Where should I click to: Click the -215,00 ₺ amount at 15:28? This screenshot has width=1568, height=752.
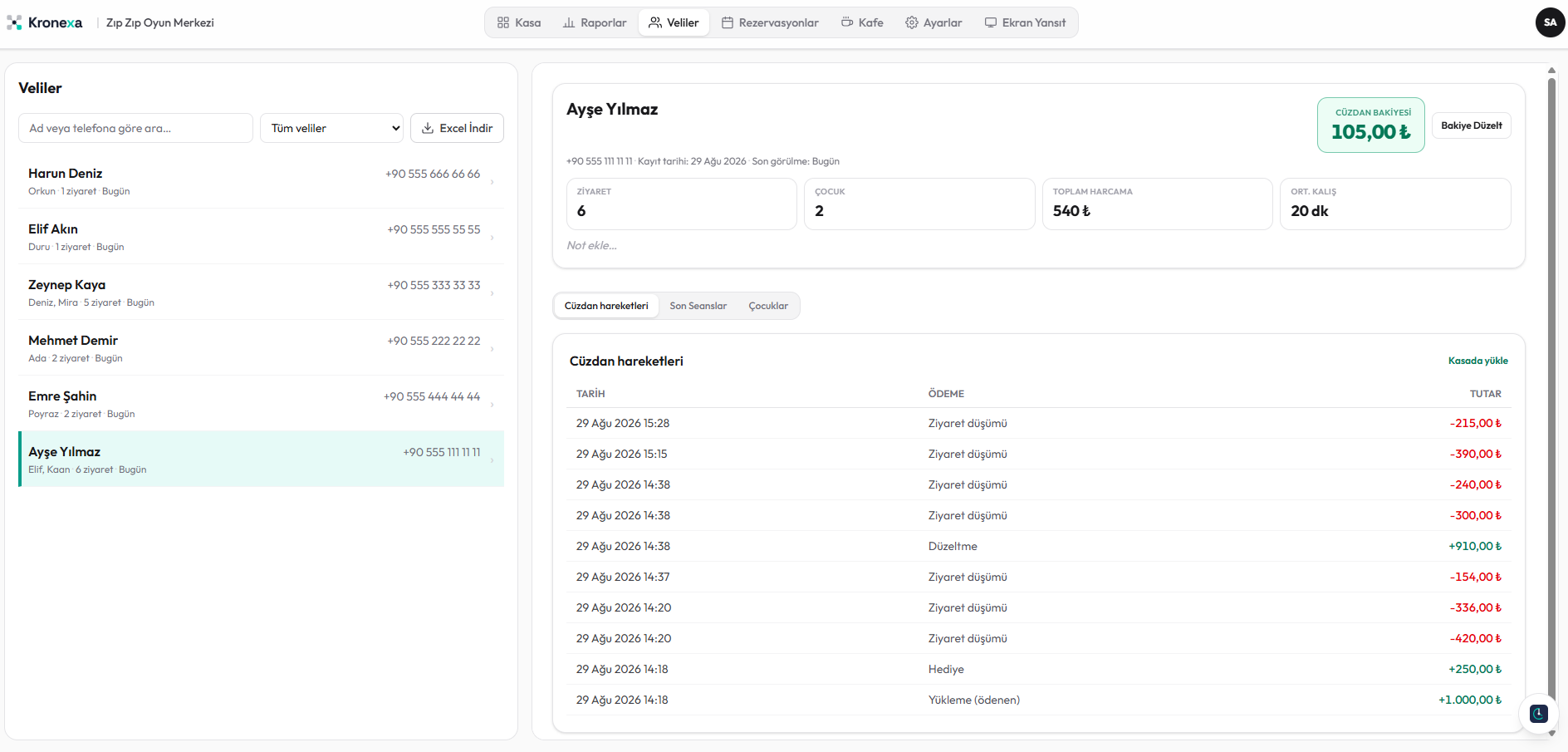click(x=1476, y=423)
